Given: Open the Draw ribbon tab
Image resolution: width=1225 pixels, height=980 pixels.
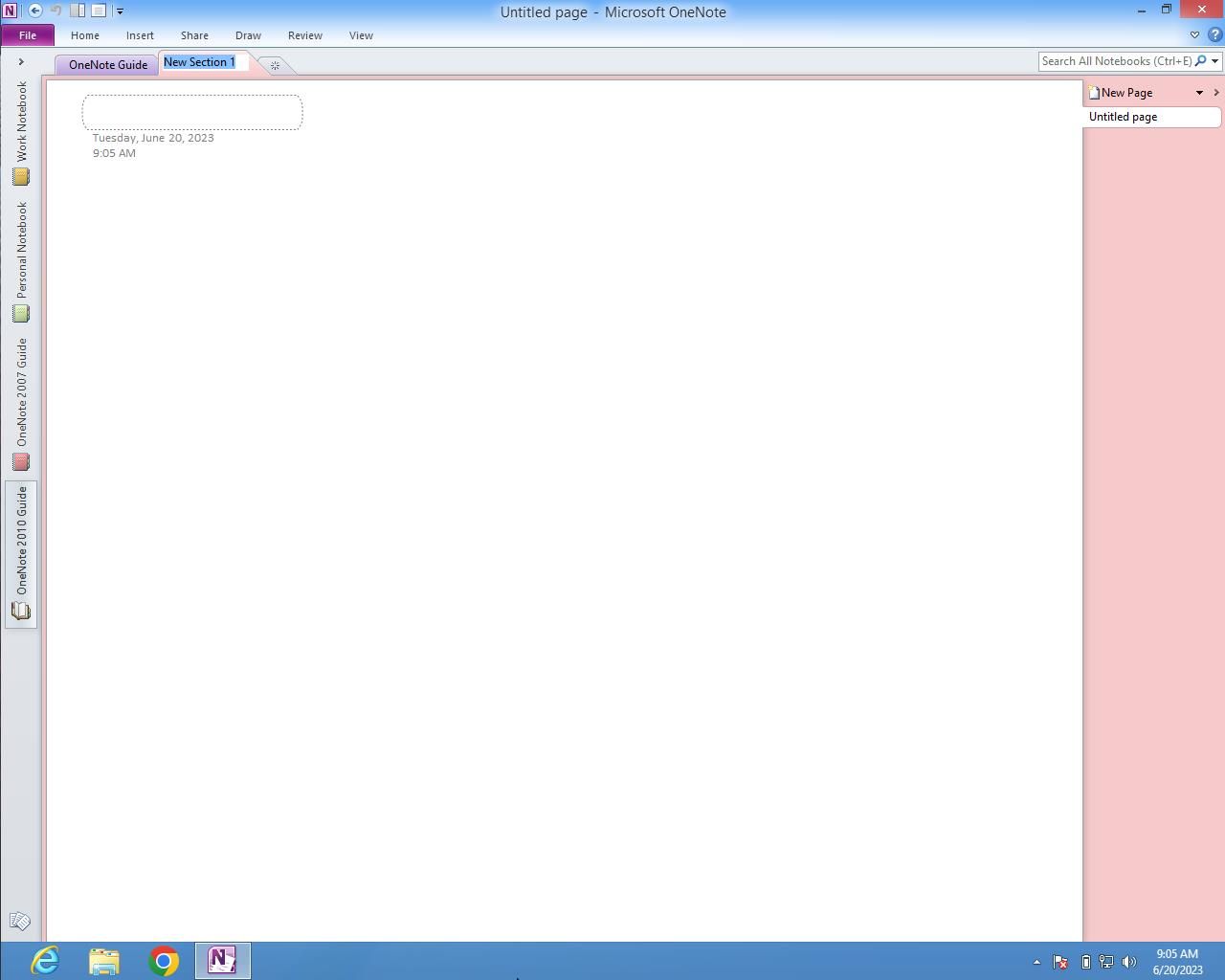Looking at the screenshot, I should [x=248, y=35].
